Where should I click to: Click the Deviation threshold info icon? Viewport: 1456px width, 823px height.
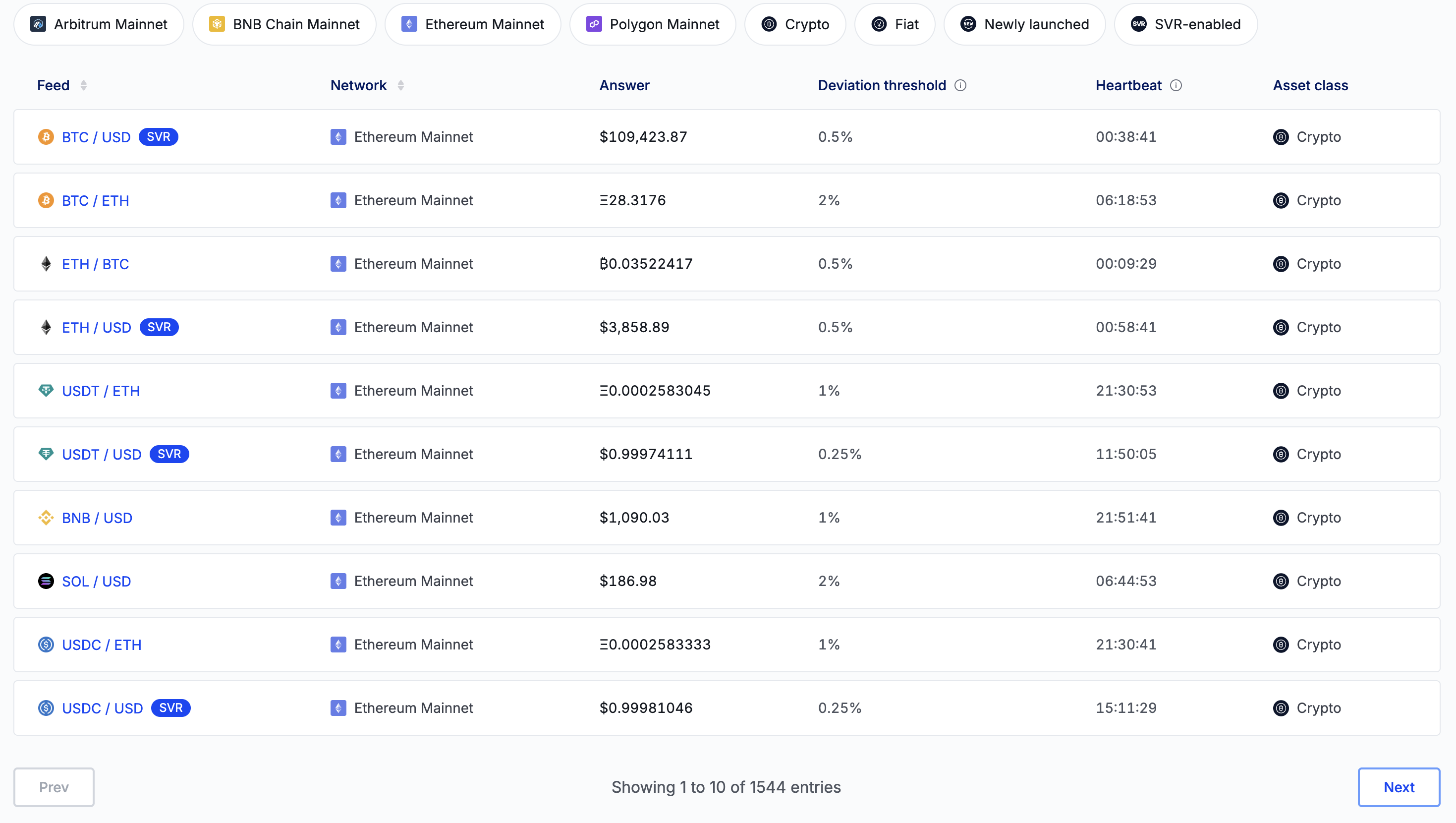(x=960, y=85)
